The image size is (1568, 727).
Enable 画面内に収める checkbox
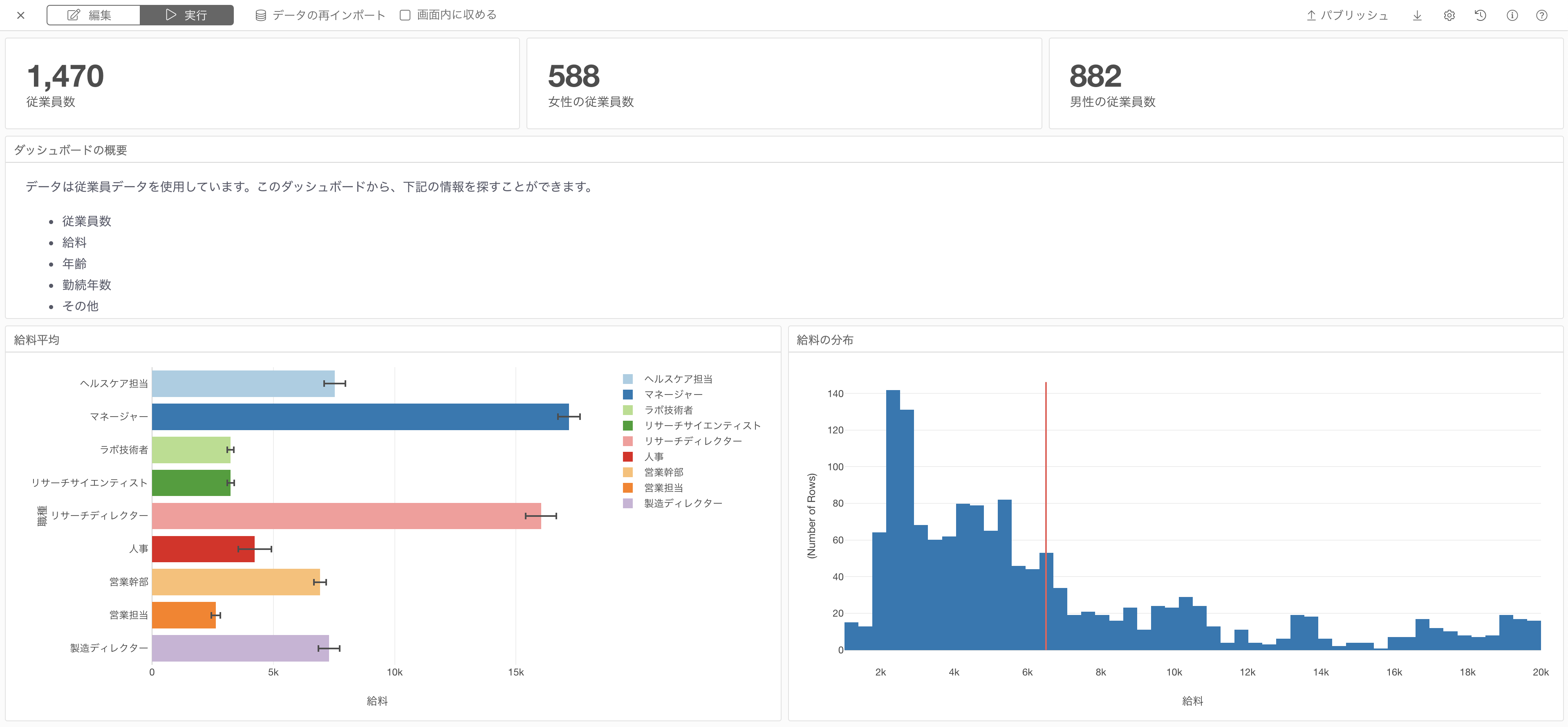[405, 15]
